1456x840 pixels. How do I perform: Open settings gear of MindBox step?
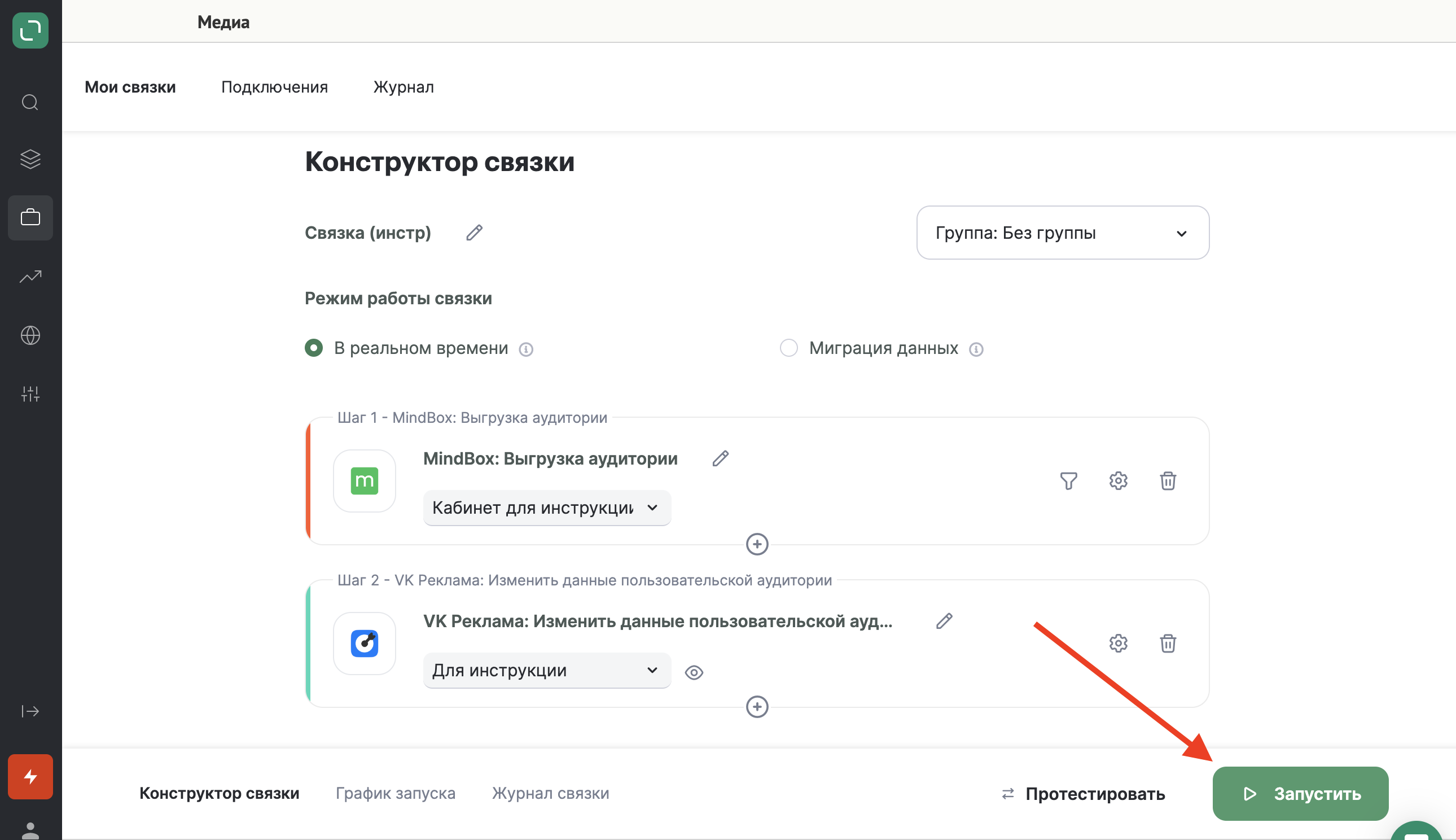click(x=1118, y=480)
